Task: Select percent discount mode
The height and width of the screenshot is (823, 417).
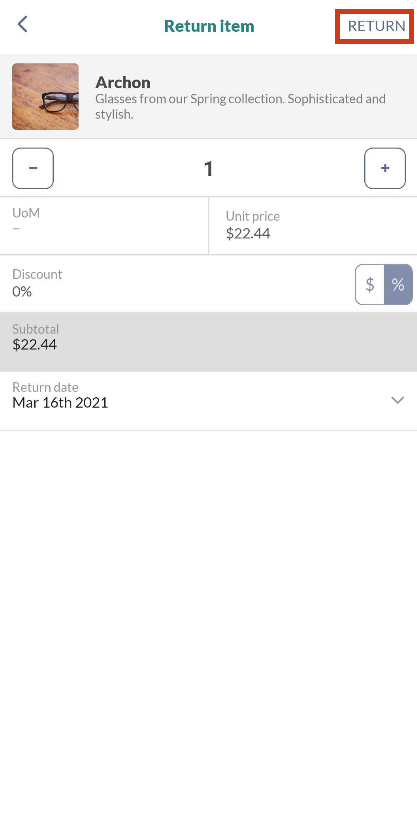Action: (x=398, y=284)
